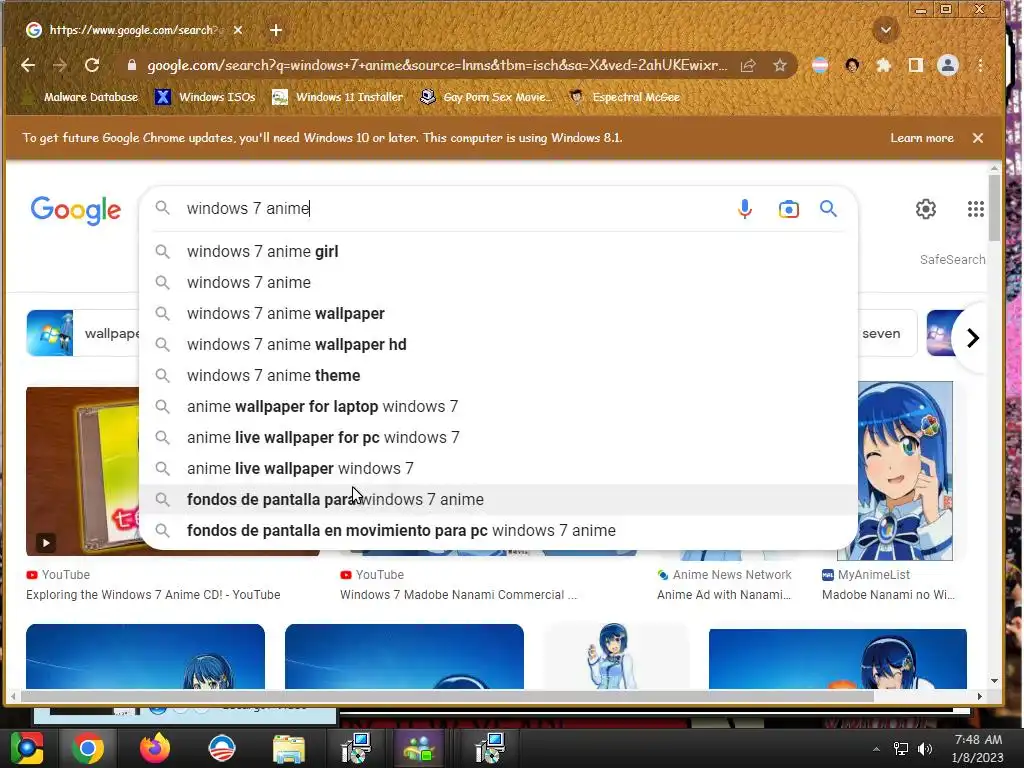Open Anime News Network result title
1024x768 pixels.
pyautogui.click(x=724, y=595)
